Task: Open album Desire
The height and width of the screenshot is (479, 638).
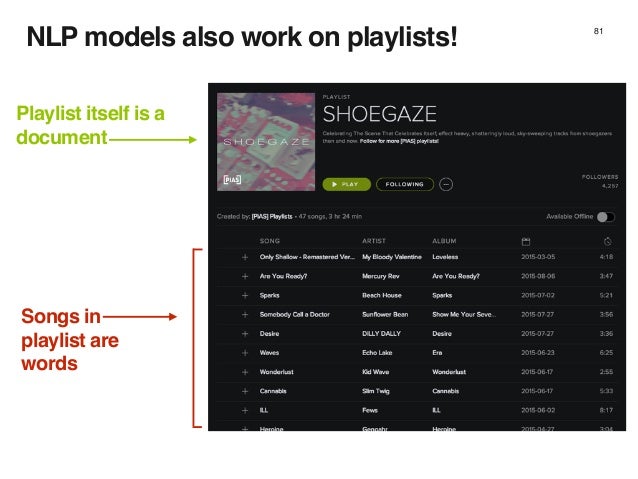Action: (x=442, y=333)
